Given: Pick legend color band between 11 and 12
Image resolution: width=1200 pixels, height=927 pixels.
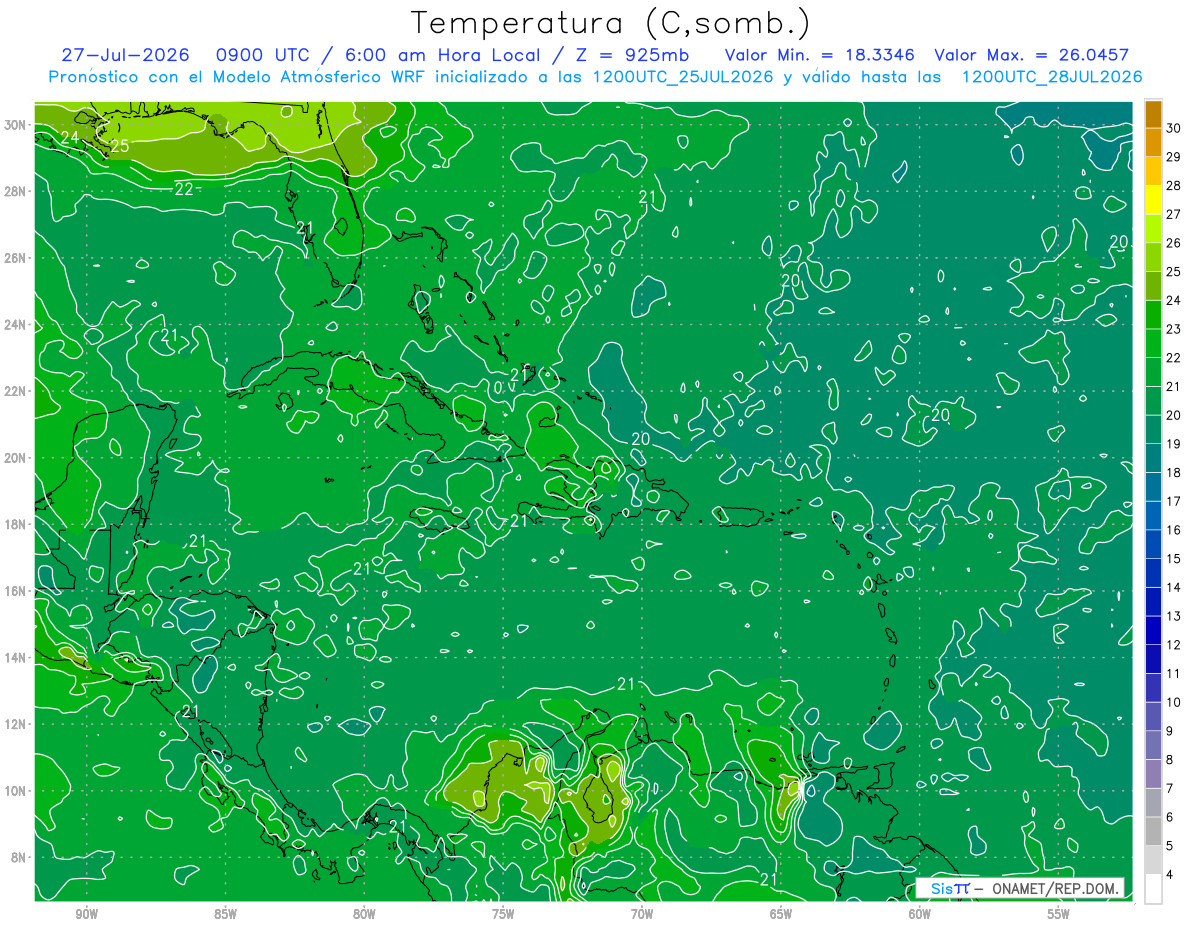Looking at the screenshot, I should pyautogui.click(x=1153, y=659).
